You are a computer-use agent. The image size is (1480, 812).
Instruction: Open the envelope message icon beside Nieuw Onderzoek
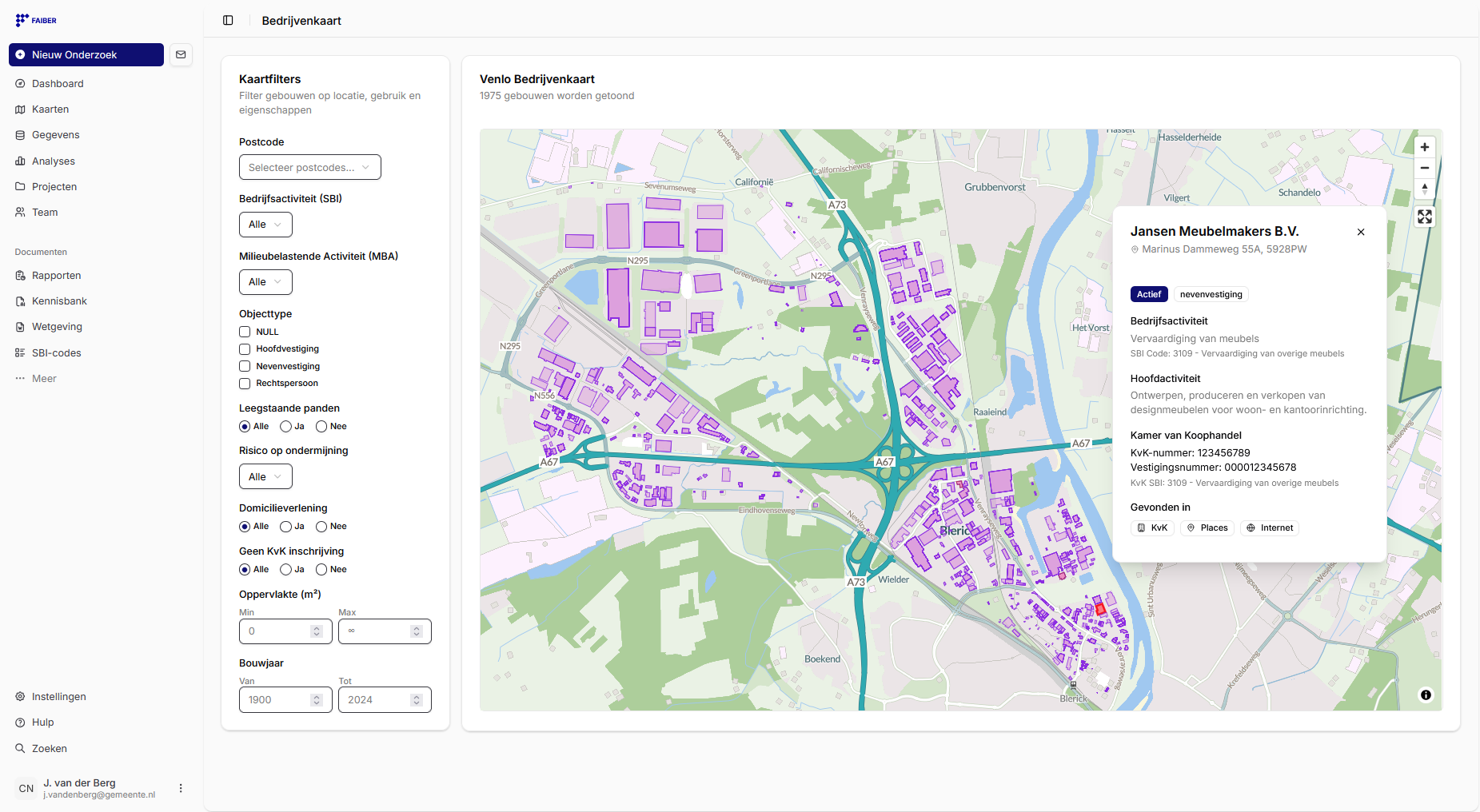tap(181, 54)
